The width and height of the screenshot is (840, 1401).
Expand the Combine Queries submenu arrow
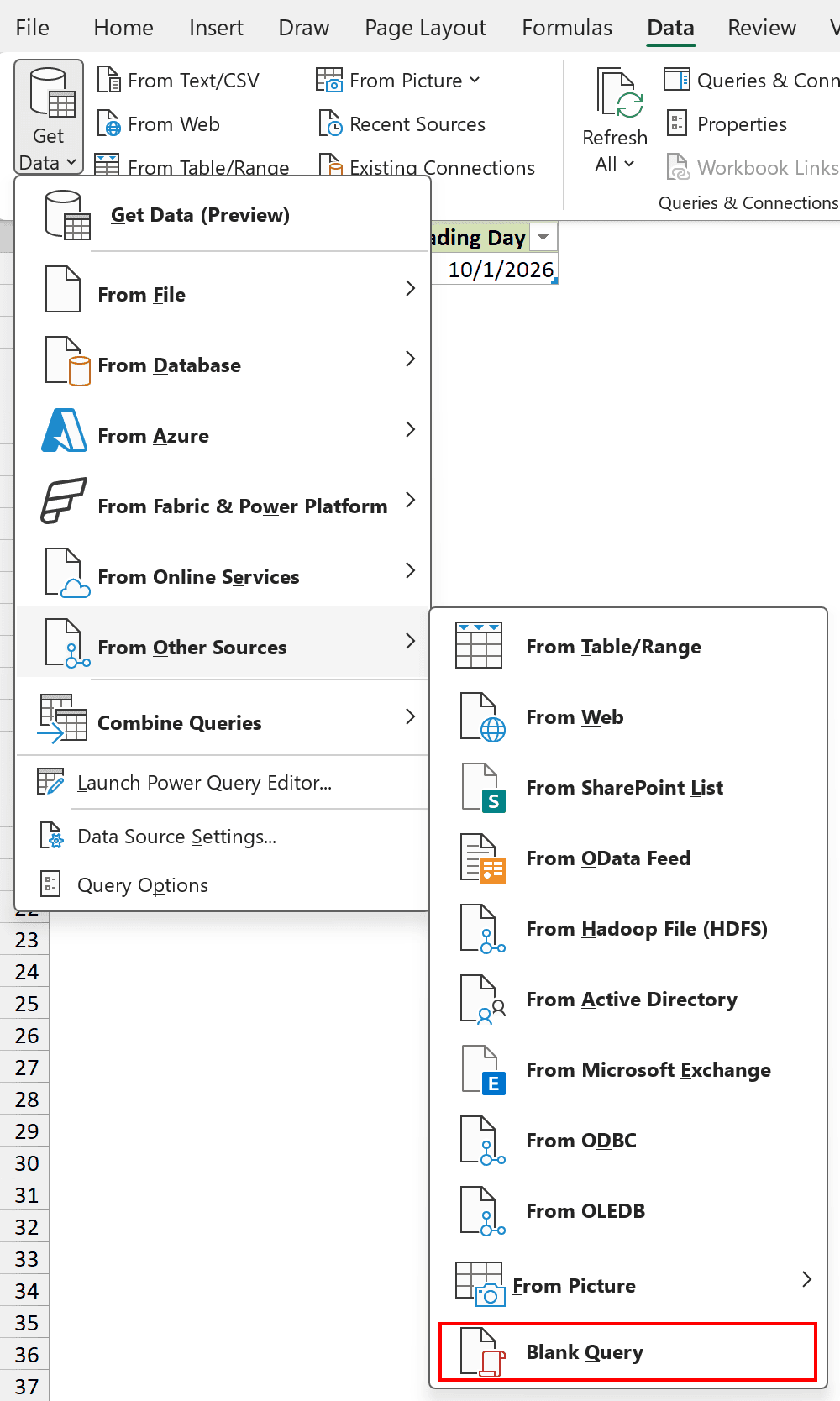[x=410, y=716]
